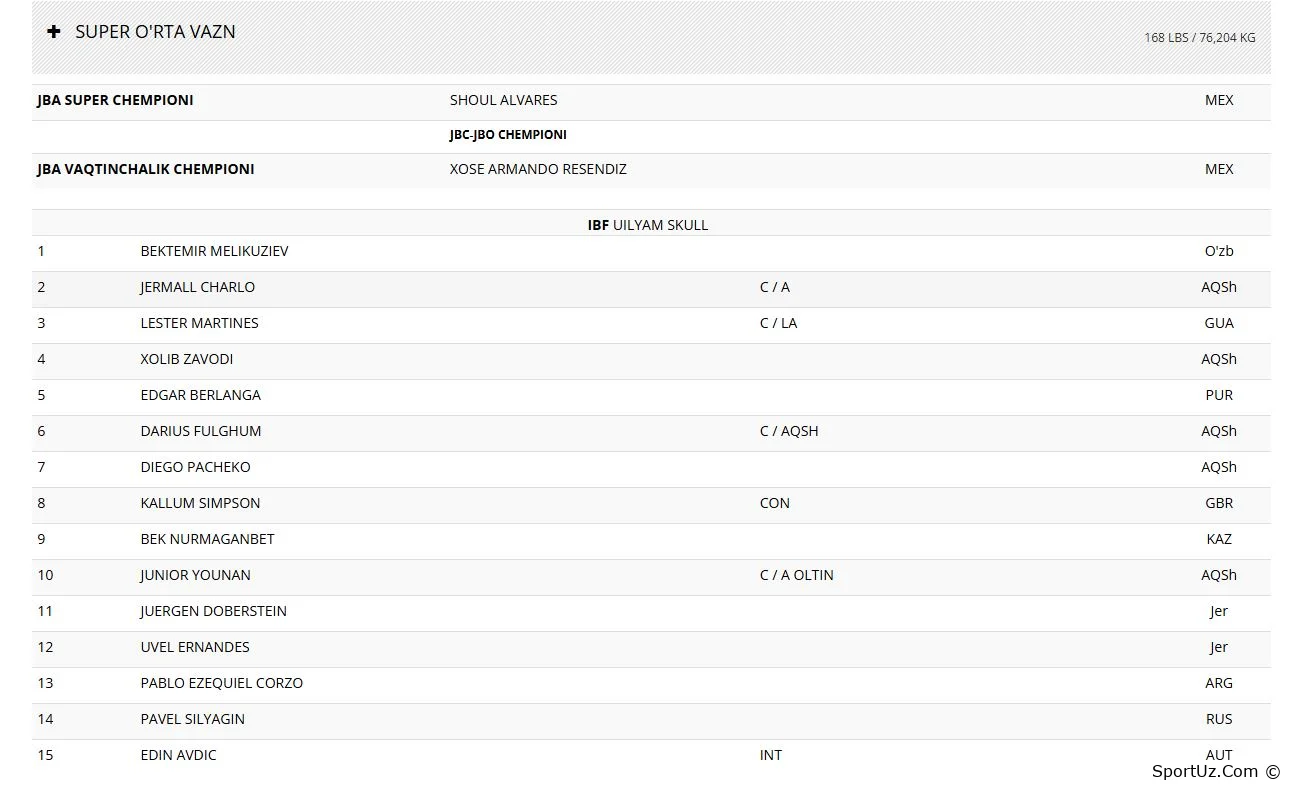The height and width of the screenshot is (790, 1290).
Task: Click rank number 10
Action: pyautogui.click(x=46, y=575)
